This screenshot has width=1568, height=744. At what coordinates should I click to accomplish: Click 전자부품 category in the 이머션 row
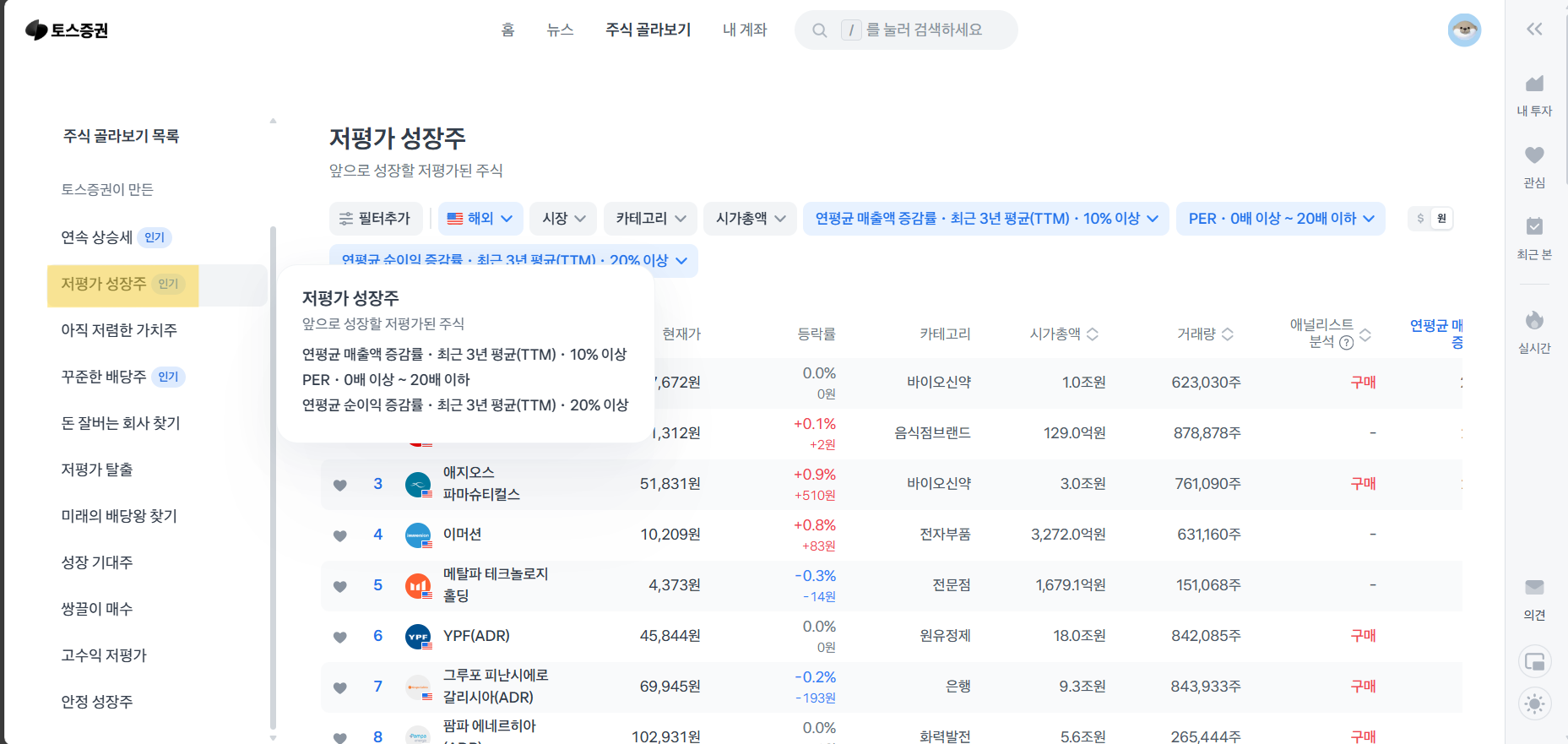click(x=945, y=535)
